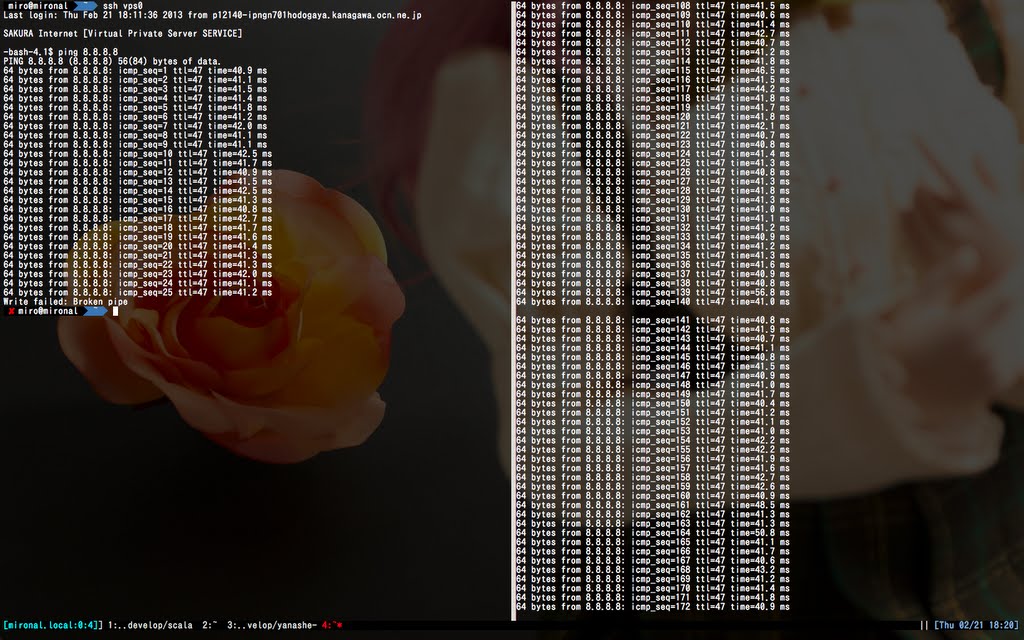Click the blue prompt arrow before ssh vps0
The height and width of the screenshot is (640, 1024).
click(x=86, y=5)
